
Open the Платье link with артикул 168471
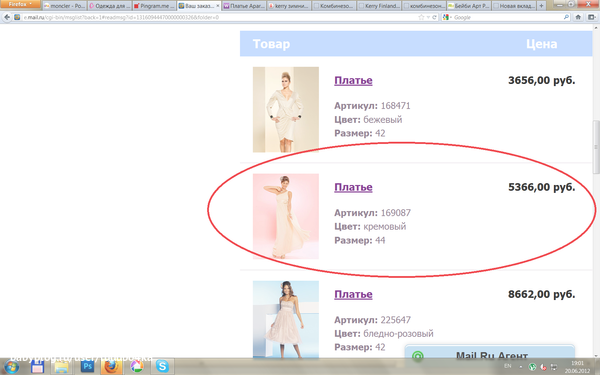[x=353, y=80]
